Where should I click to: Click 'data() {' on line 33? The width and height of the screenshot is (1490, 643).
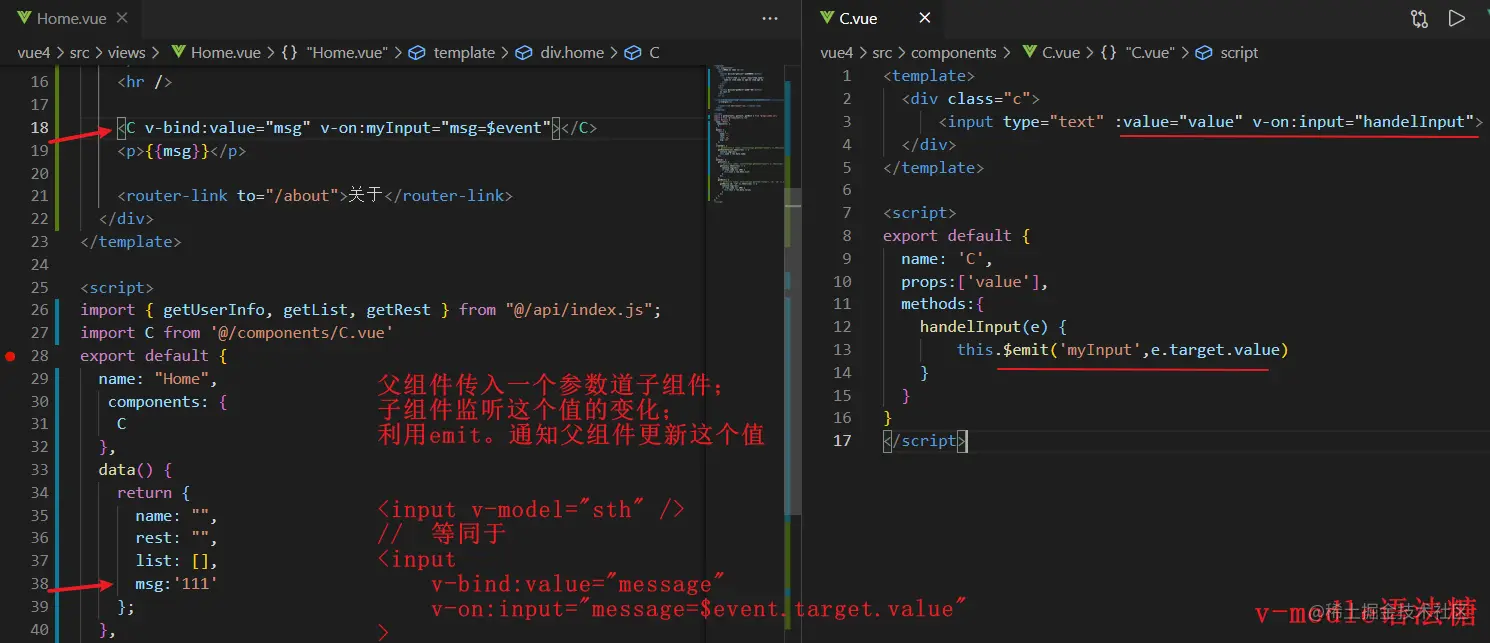point(135,470)
